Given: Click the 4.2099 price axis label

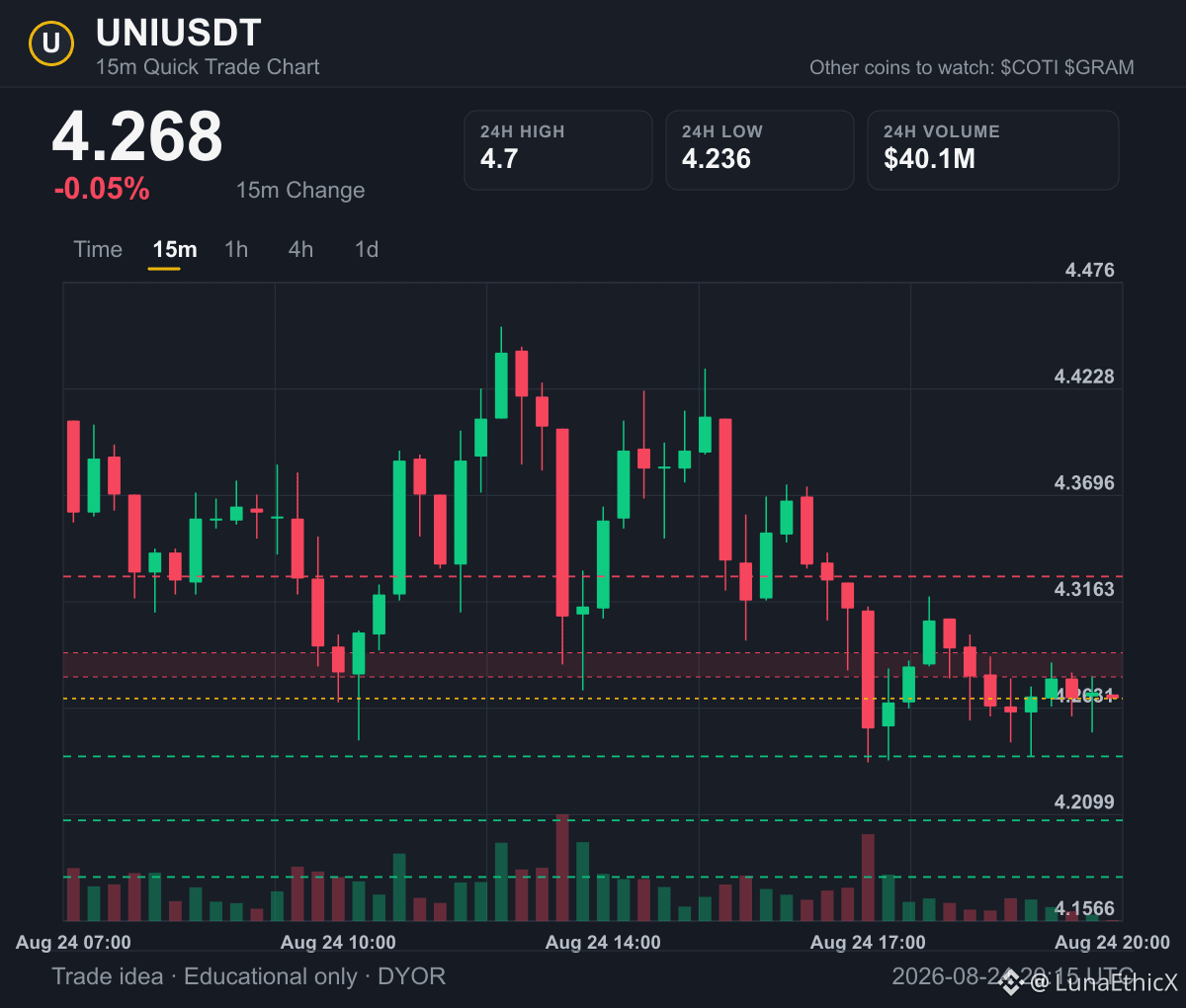Looking at the screenshot, I should coord(1084,802).
